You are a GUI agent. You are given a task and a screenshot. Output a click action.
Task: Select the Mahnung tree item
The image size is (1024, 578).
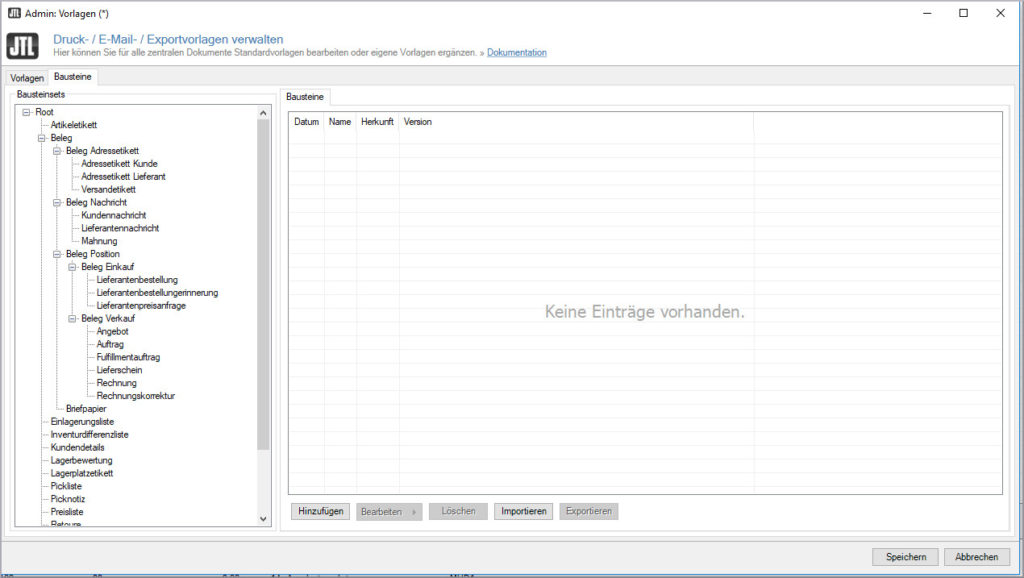point(99,241)
